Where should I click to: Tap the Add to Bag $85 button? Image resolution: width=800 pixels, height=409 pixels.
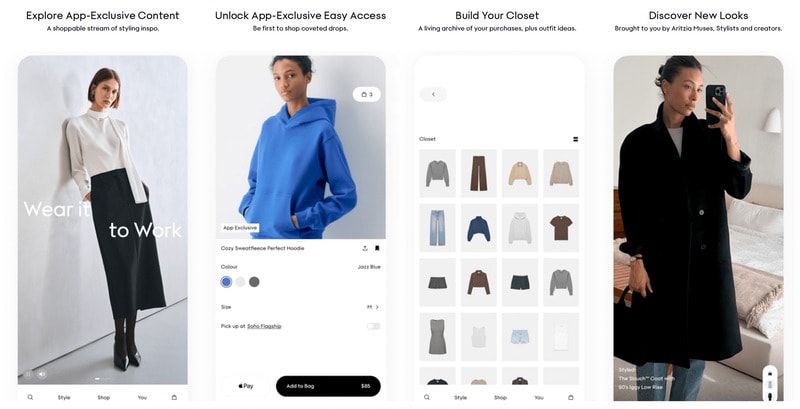(328, 386)
